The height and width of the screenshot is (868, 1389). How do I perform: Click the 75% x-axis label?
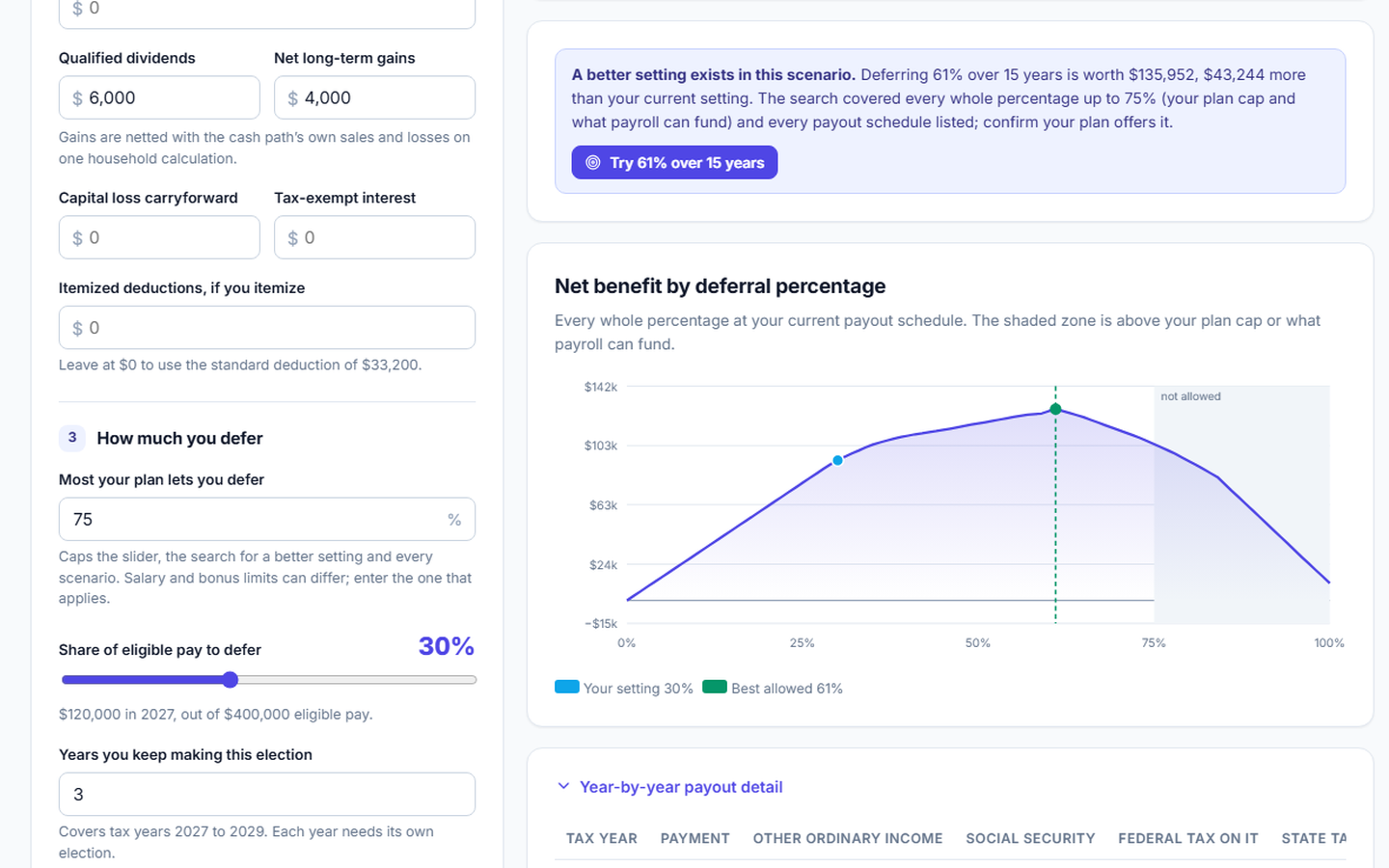pyautogui.click(x=1154, y=642)
